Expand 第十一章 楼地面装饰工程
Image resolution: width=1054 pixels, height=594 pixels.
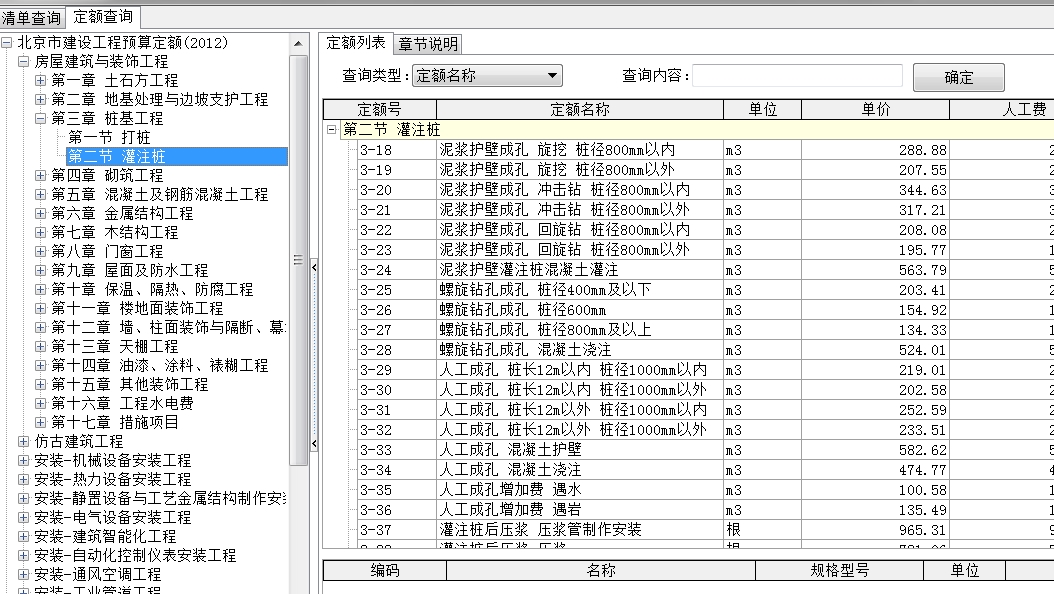point(40,308)
